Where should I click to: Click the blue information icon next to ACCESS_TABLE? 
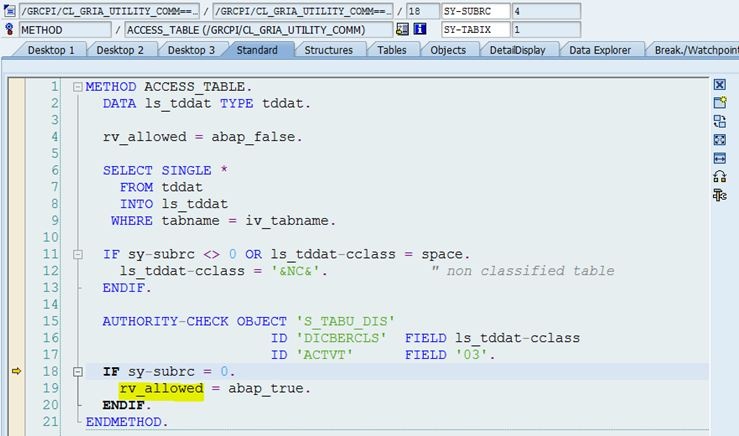(x=420, y=29)
